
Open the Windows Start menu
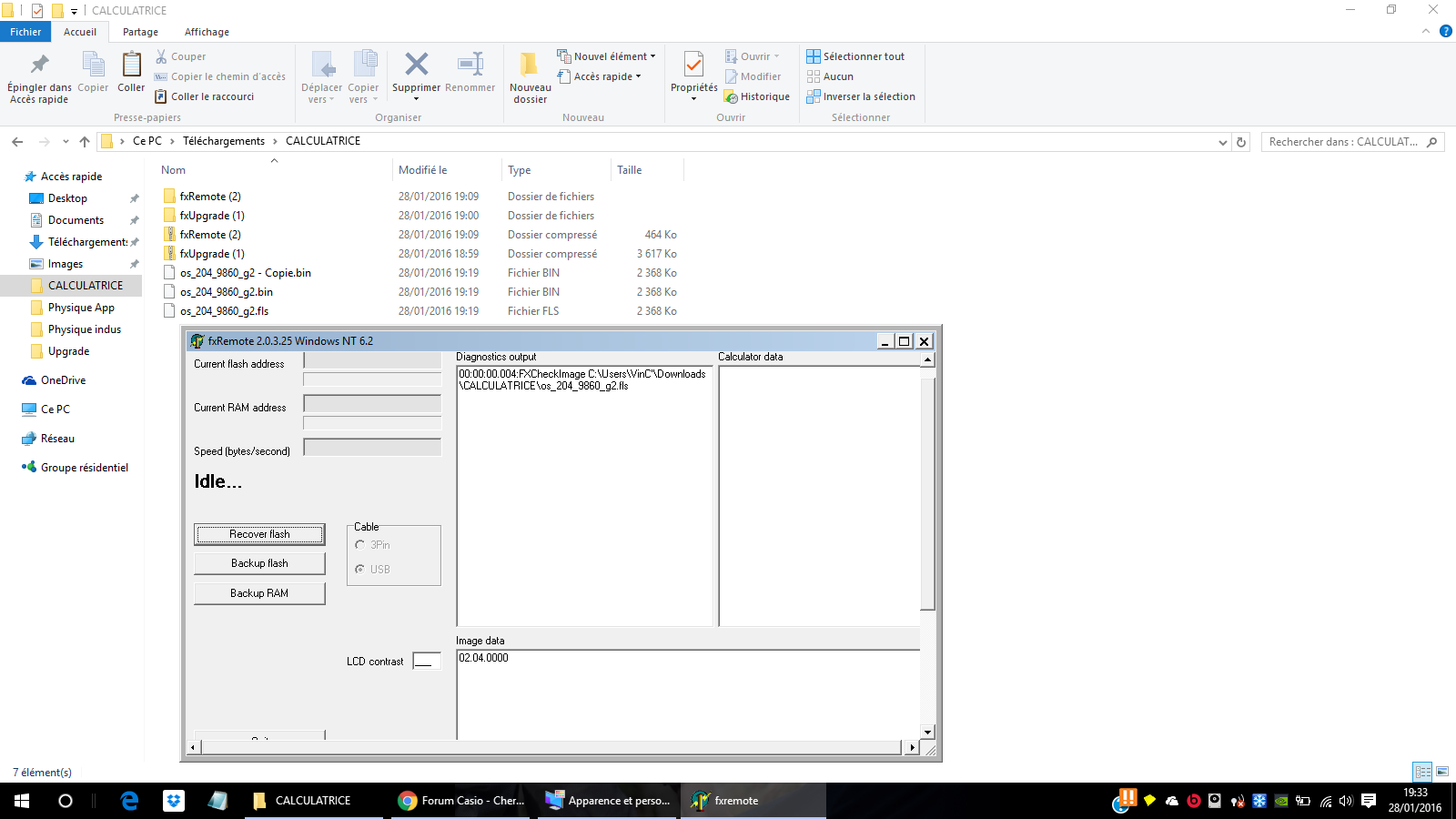click(22, 801)
